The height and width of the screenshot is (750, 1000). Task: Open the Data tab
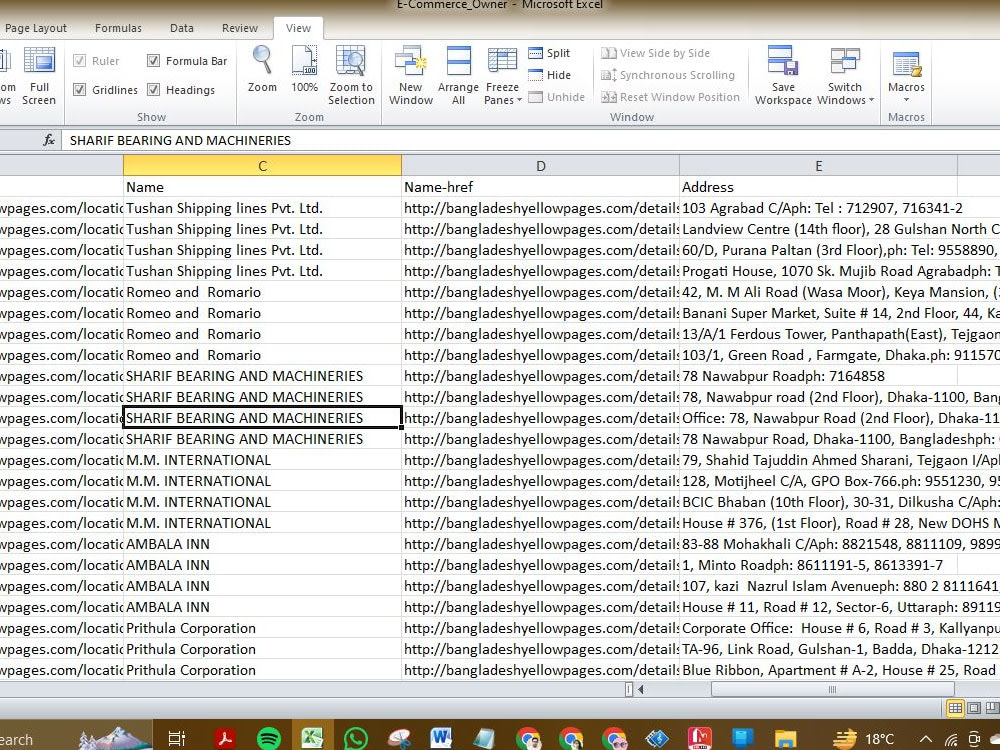point(182,28)
